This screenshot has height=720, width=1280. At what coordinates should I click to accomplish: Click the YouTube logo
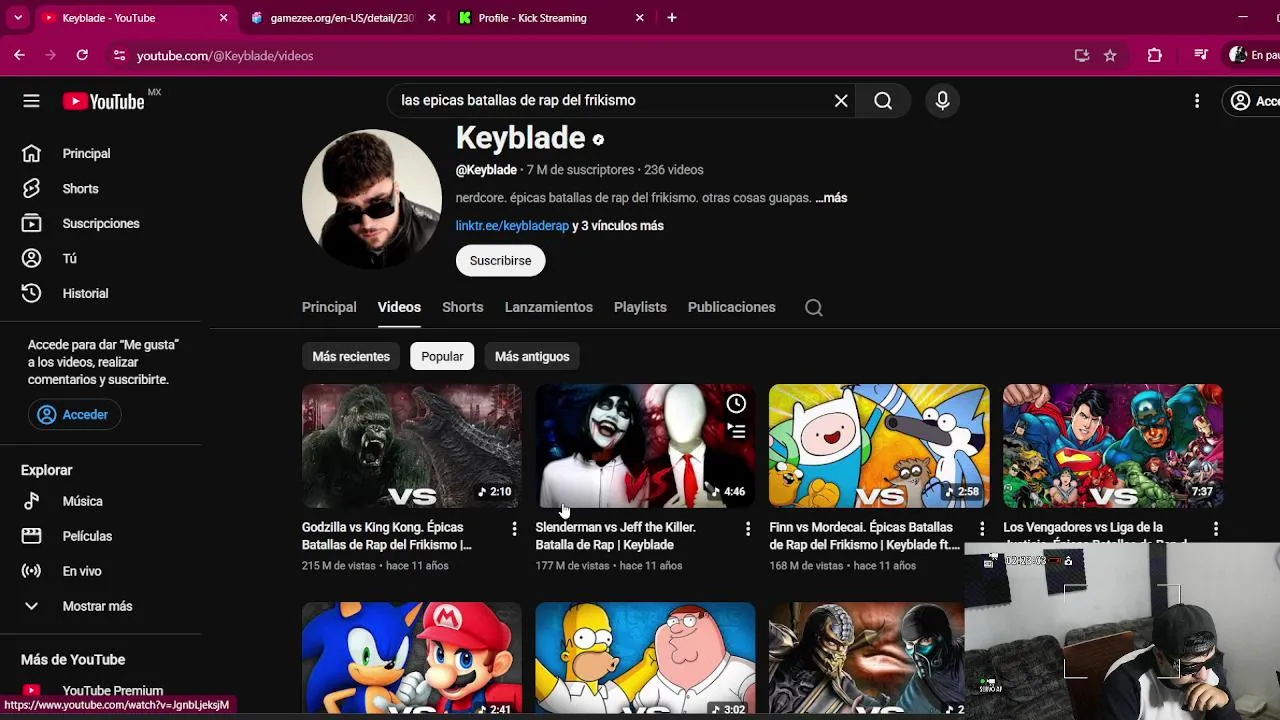pos(104,101)
